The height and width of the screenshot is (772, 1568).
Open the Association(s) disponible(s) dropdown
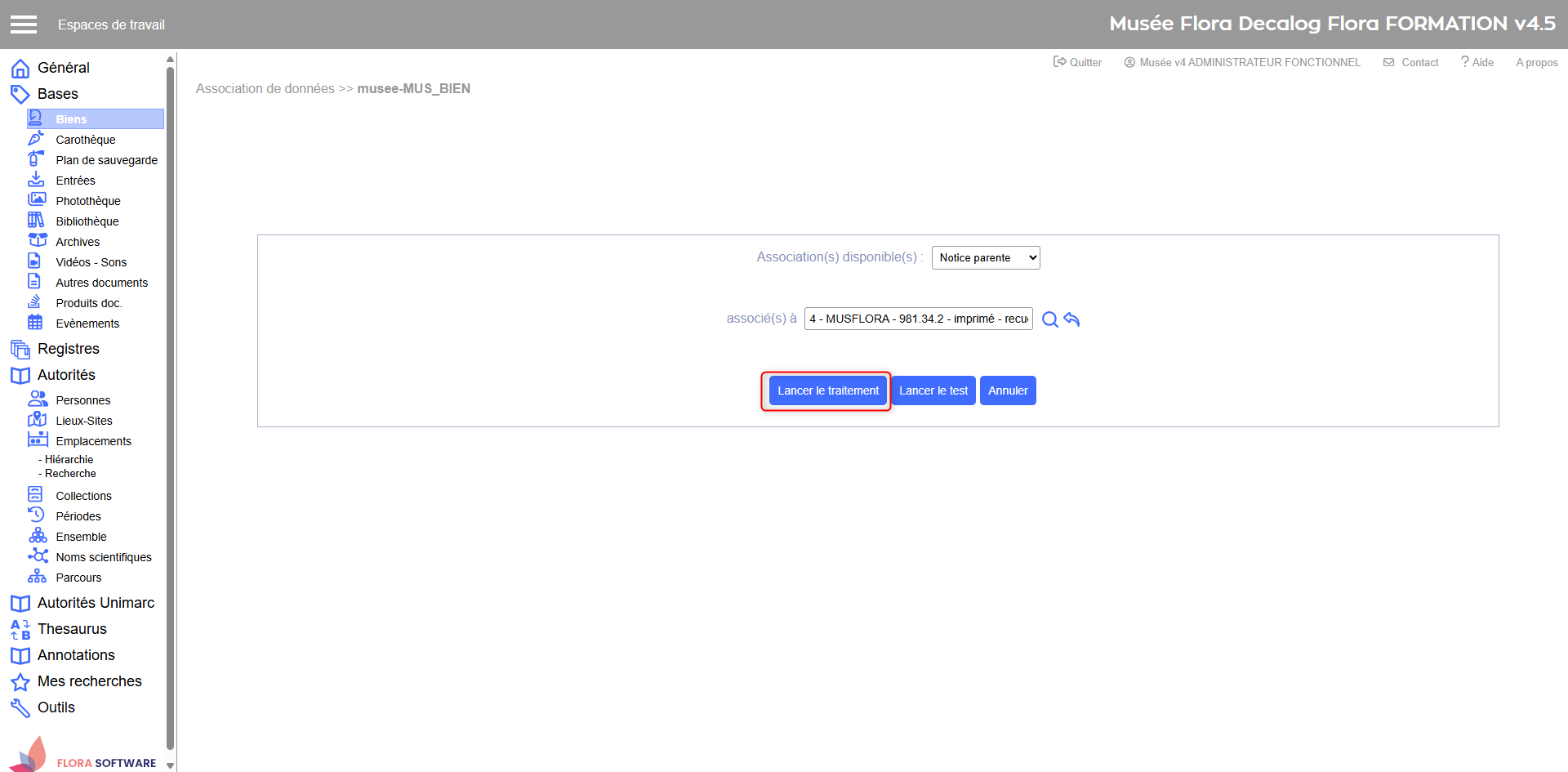[x=986, y=258]
